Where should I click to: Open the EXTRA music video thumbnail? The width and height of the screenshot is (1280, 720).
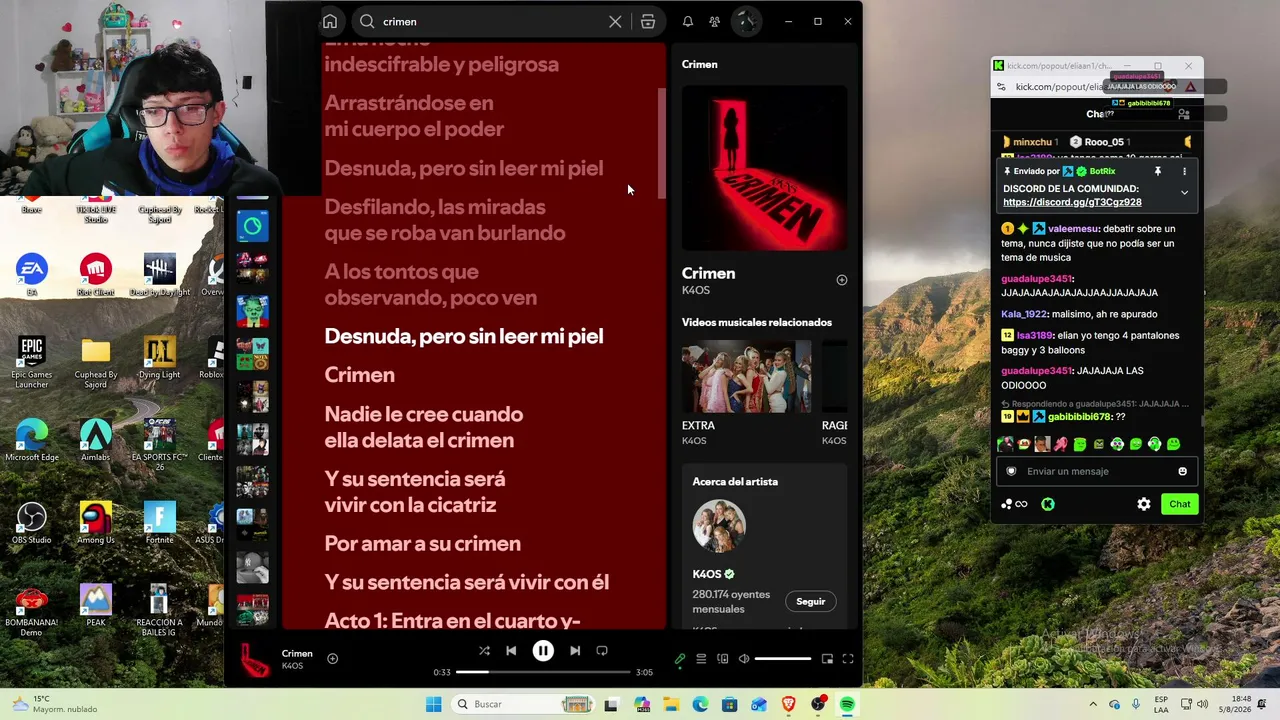click(x=746, y=376)
